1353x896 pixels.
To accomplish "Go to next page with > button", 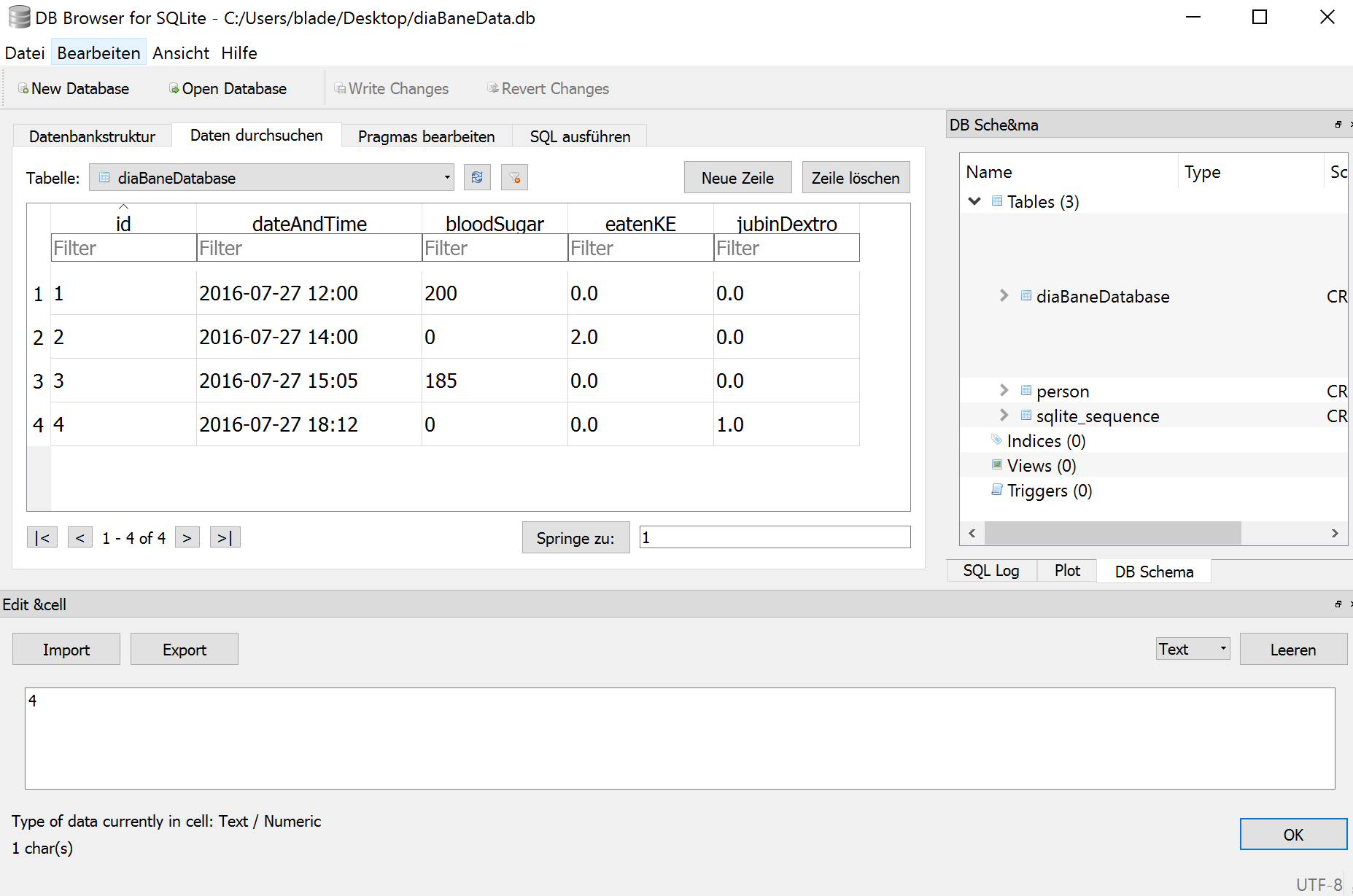I will pos(187,537).
